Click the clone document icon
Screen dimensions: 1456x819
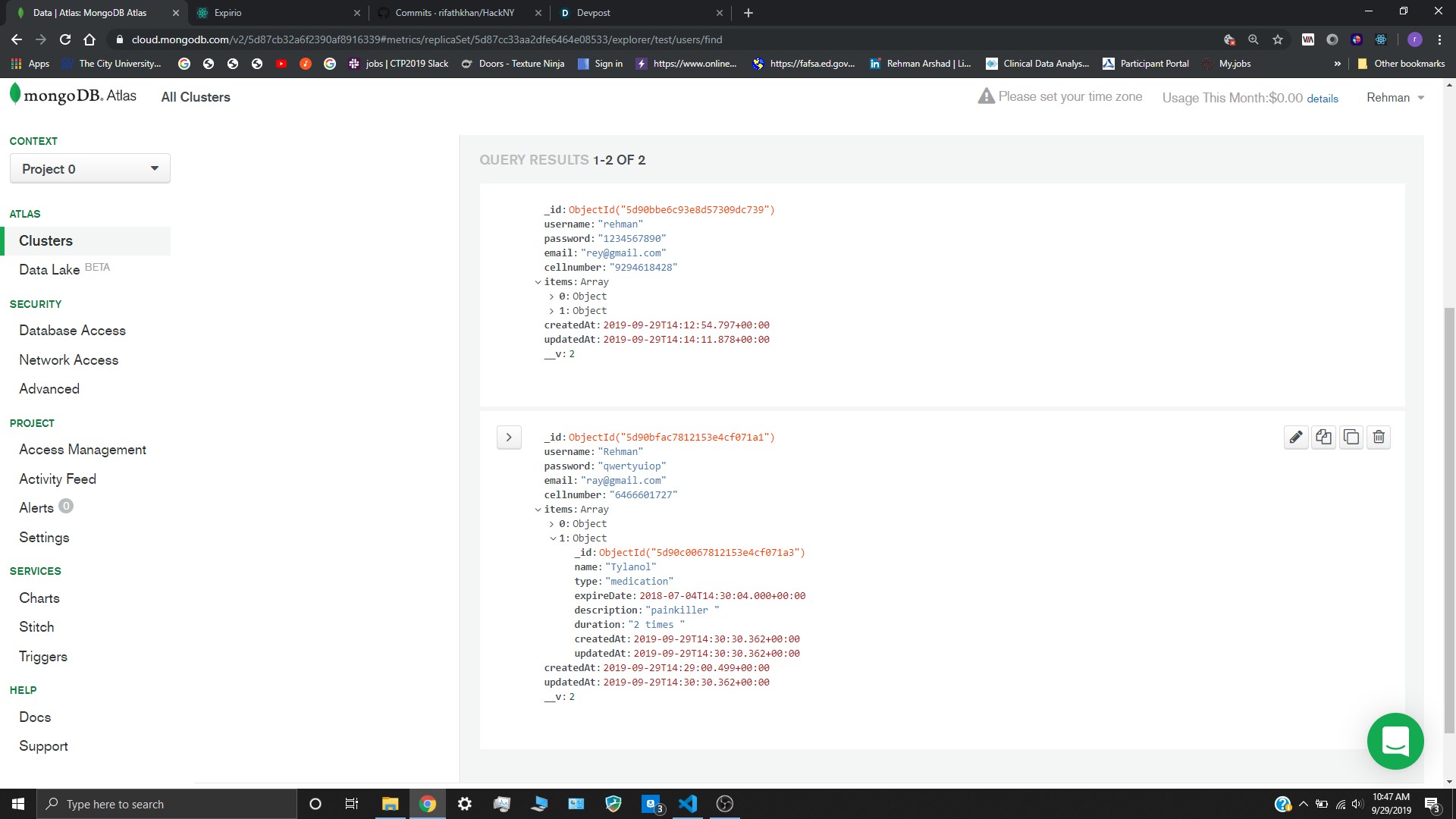[1351, 437]
